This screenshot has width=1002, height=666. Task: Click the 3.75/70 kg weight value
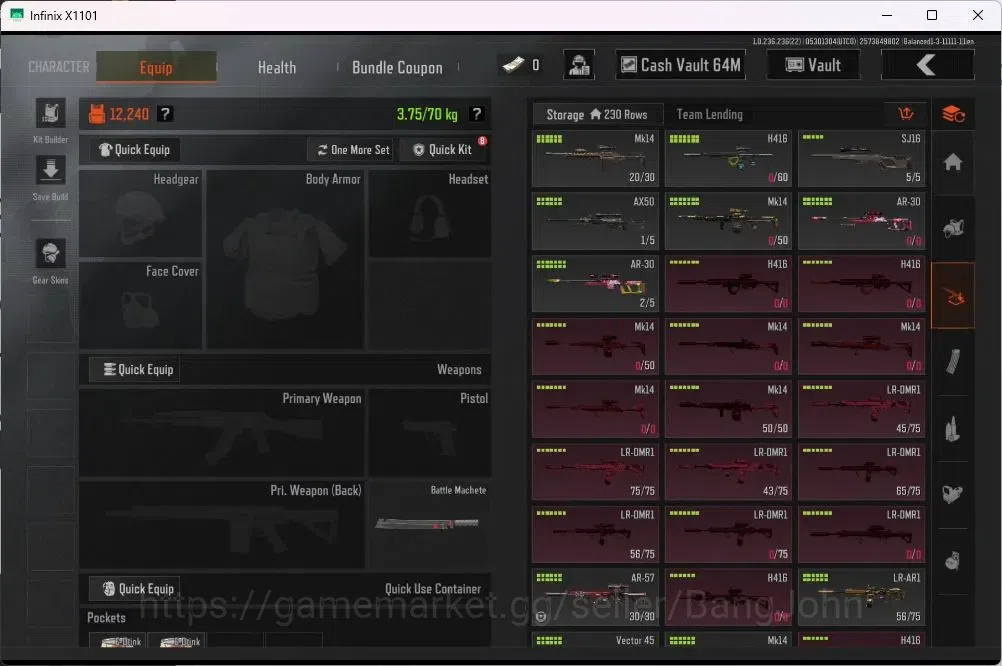coord(427,114)
